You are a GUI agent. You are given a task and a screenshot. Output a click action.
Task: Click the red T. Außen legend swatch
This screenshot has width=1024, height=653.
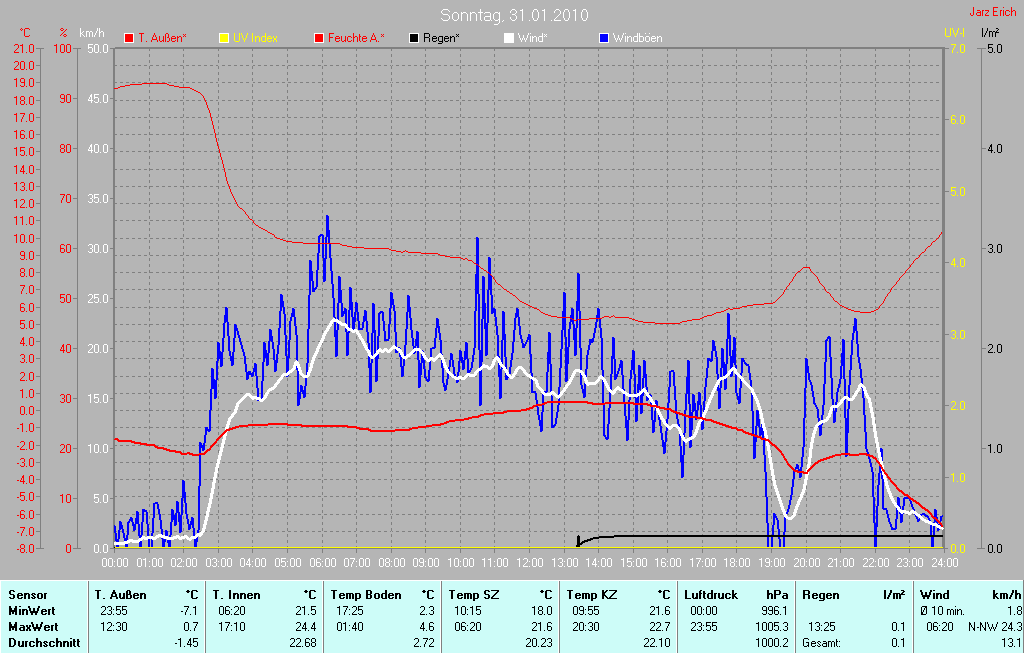tap(129, 38)
